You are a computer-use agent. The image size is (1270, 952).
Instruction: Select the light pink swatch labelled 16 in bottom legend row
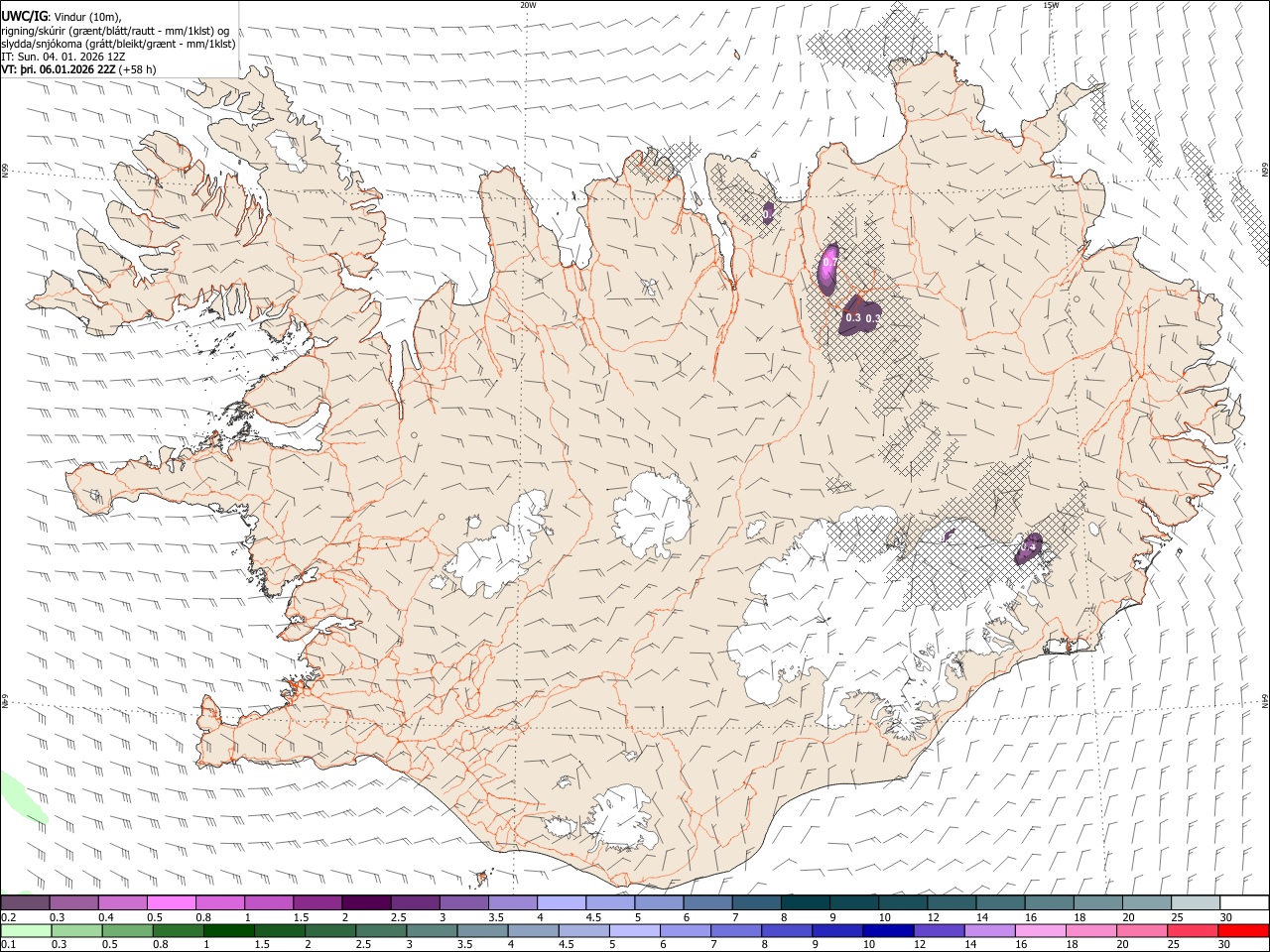coord(1039,930)
